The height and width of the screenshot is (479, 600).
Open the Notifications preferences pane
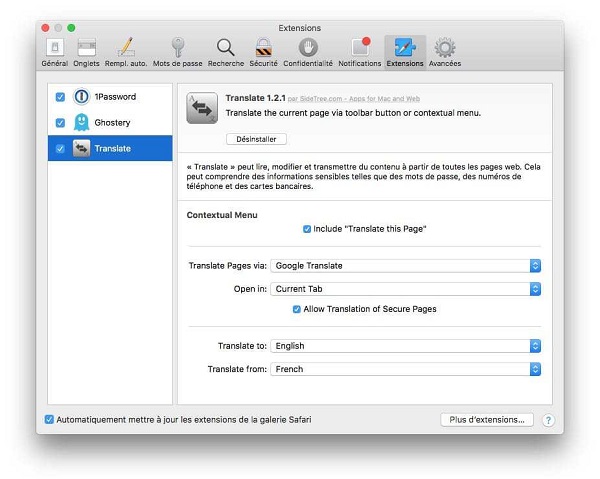[360, 53]
